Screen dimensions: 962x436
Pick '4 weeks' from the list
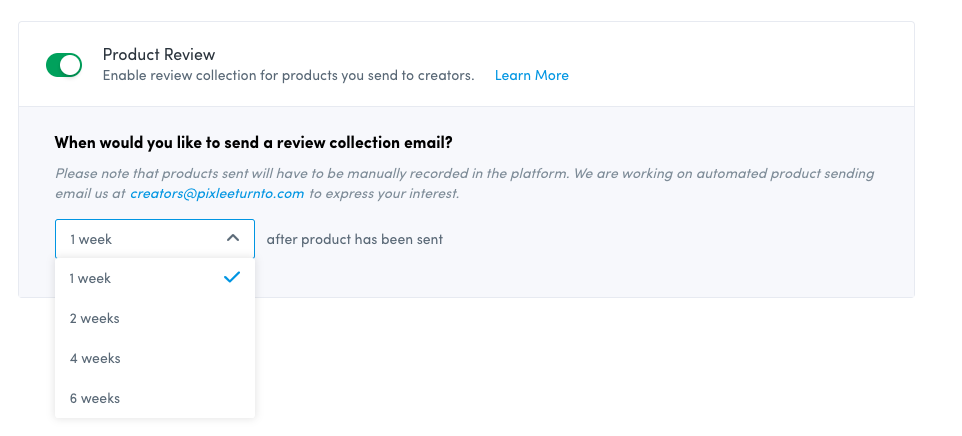94,358
